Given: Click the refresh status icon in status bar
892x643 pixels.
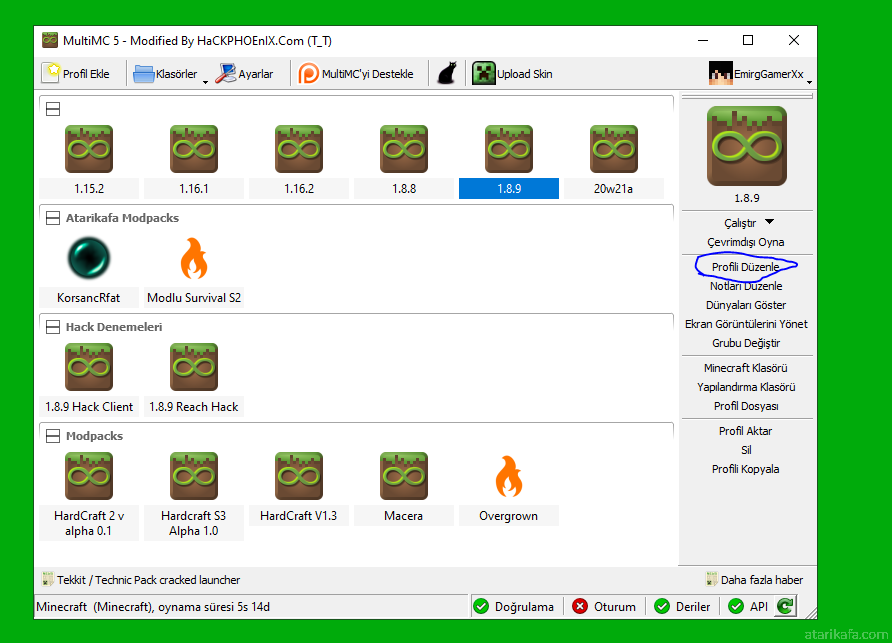Looking at the screenshot, I should point(786,606).
